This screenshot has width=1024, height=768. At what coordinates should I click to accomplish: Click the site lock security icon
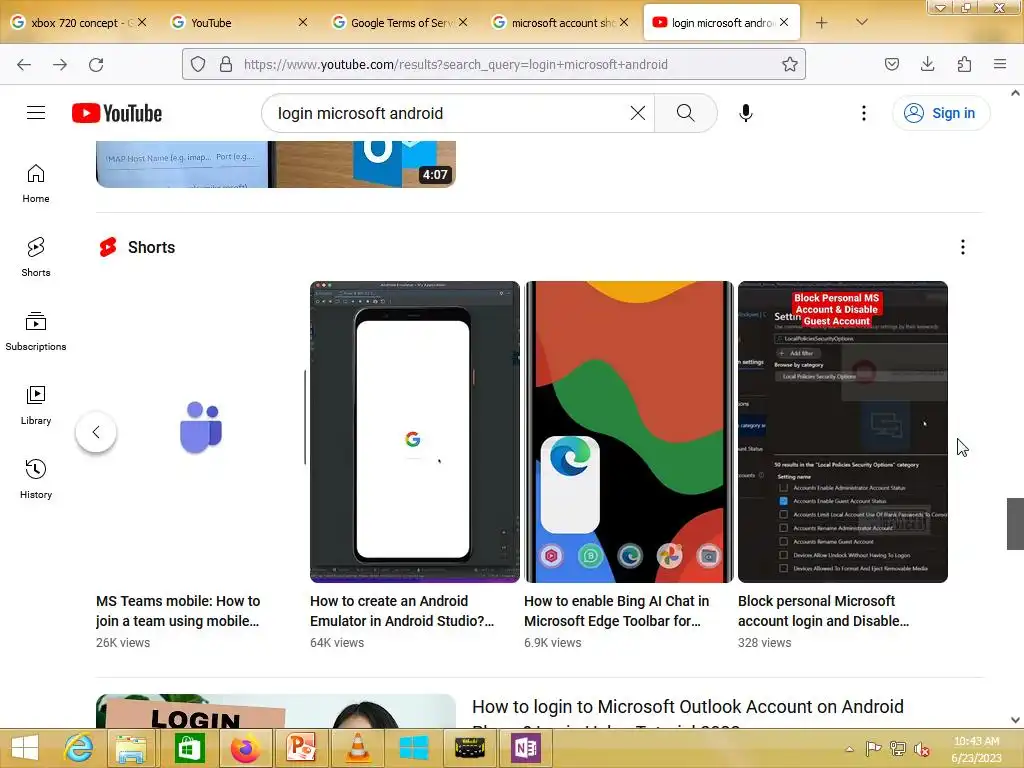click(x=226, y=64)
